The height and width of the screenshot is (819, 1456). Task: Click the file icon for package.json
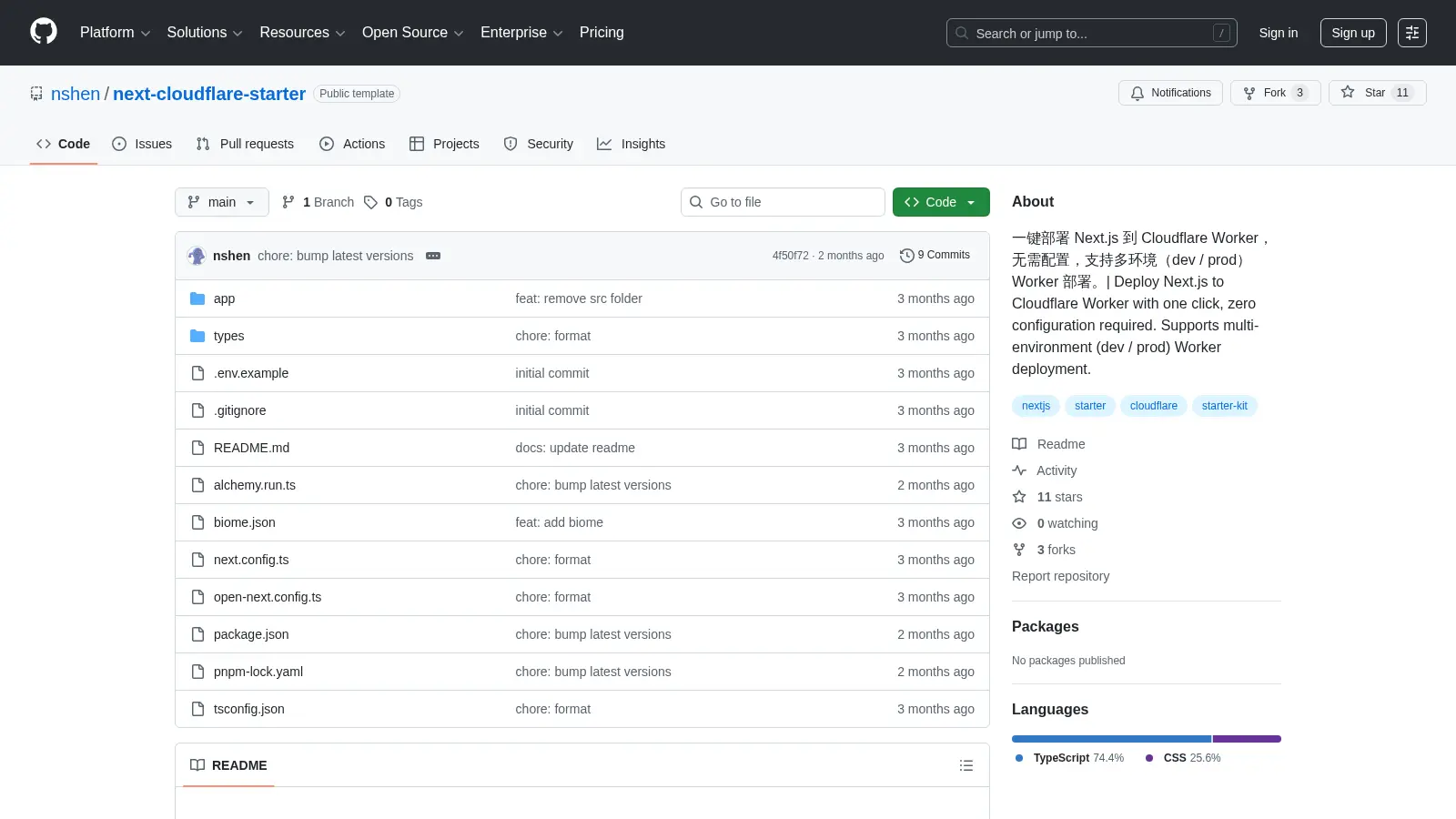coord(197,634)
